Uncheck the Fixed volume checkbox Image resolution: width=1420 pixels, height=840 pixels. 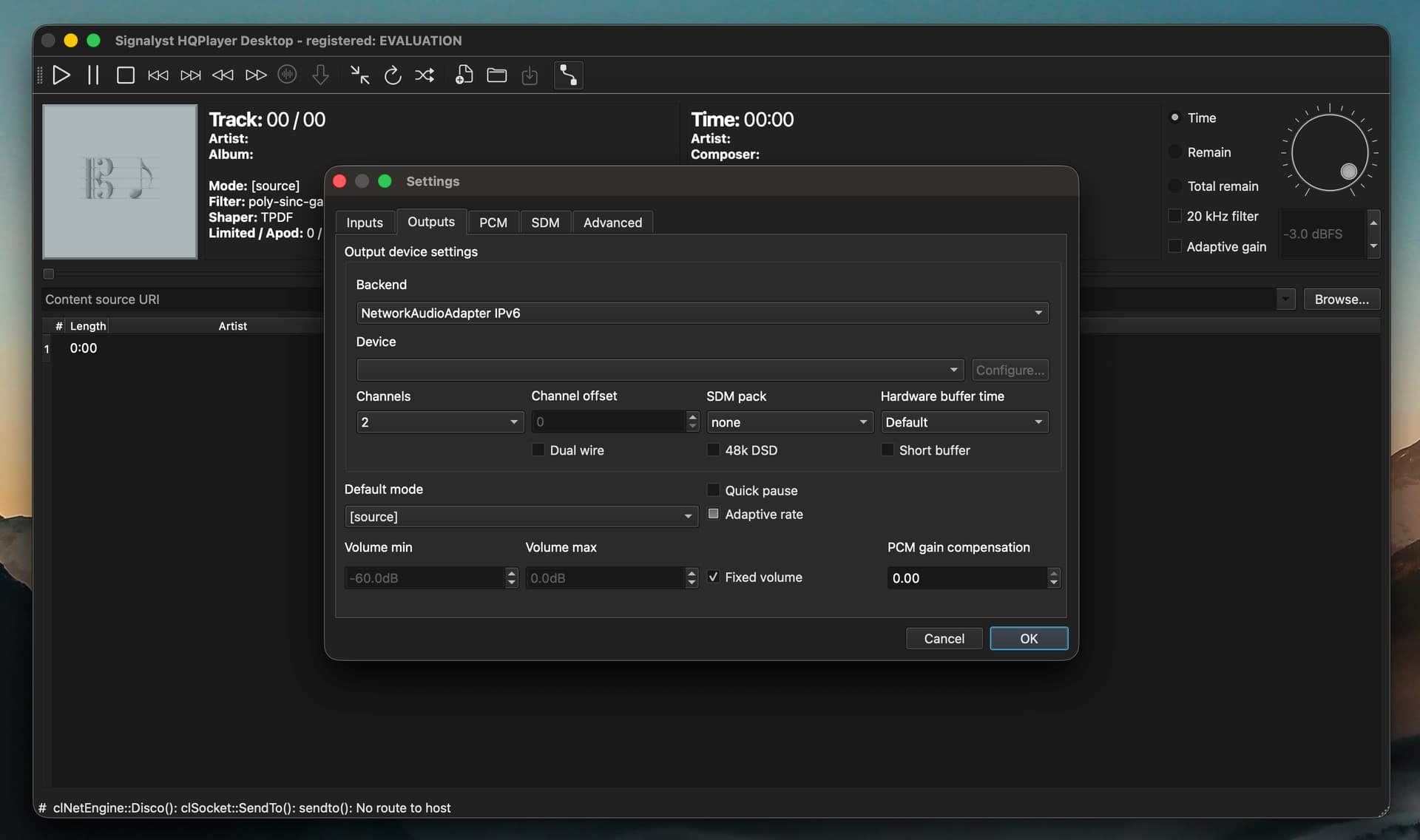[713, 577]
